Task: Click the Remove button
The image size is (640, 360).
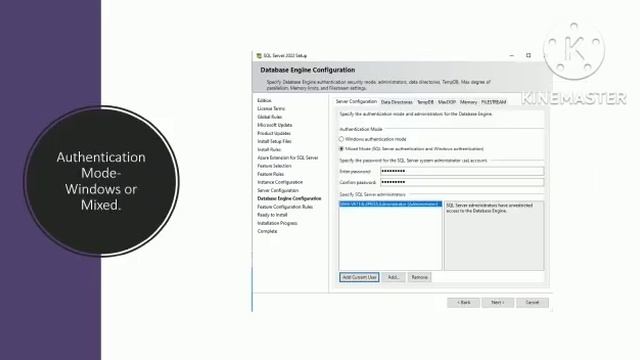Action: pyautogui.click(x=419, y=277)
